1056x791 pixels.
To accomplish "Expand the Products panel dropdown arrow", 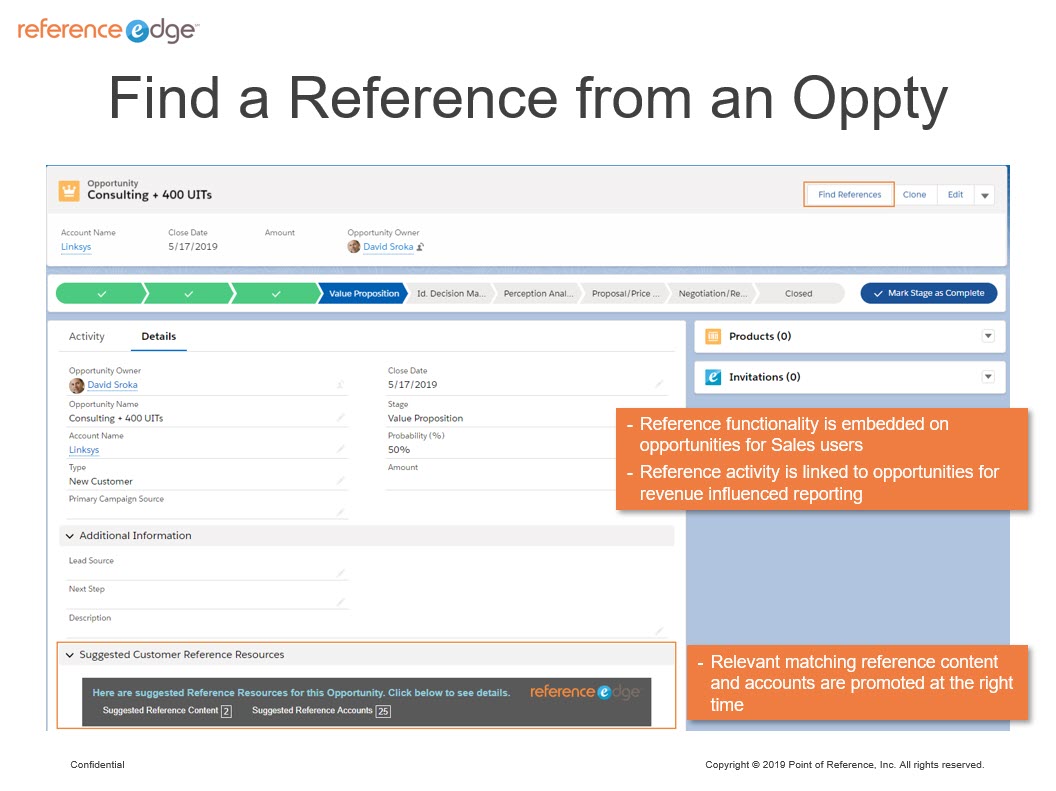I will point(988,336).
